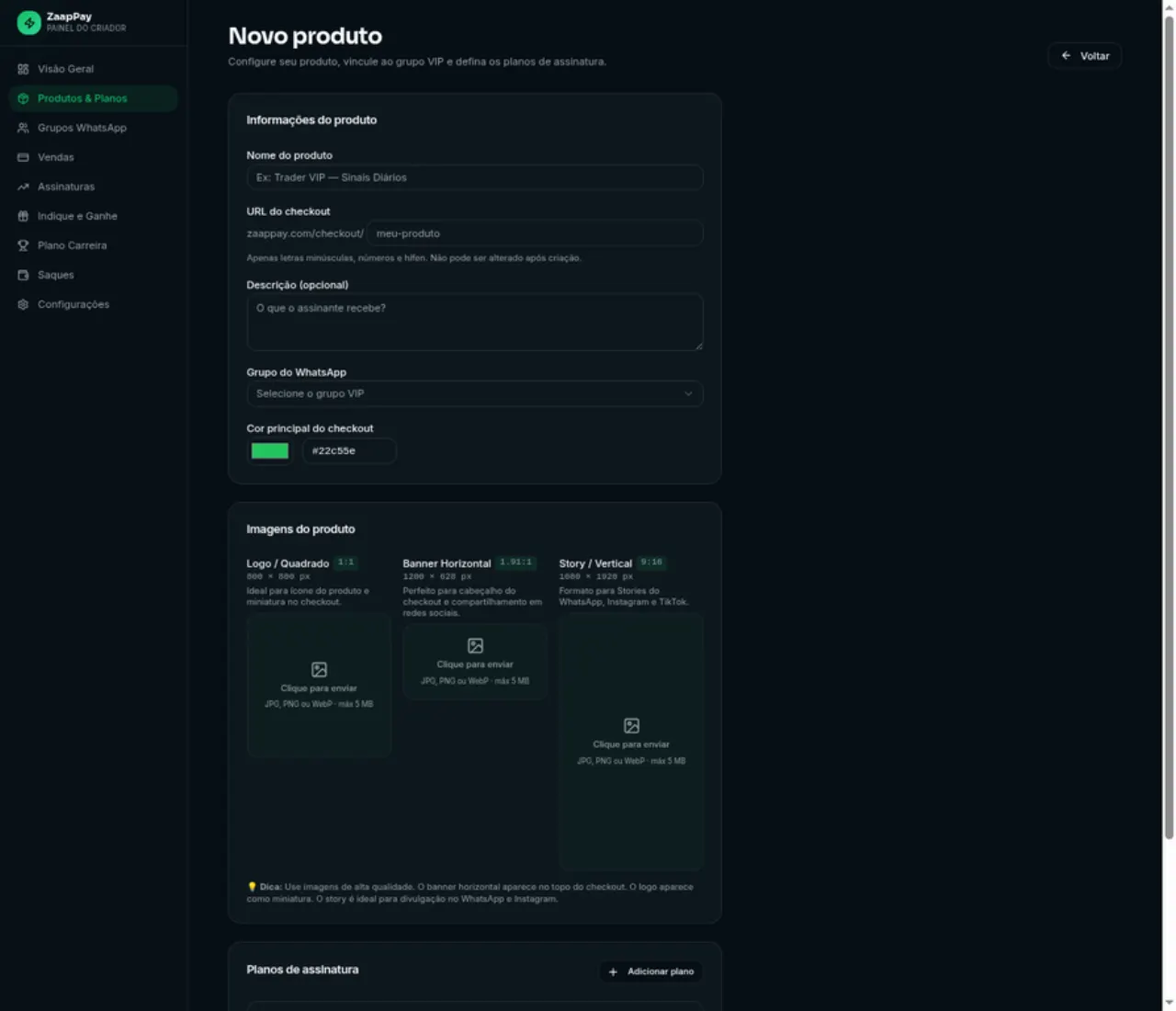Click the Plano Carreira trophy icon
This screenshot has height=1011, width=1176.
click(23, 245)
